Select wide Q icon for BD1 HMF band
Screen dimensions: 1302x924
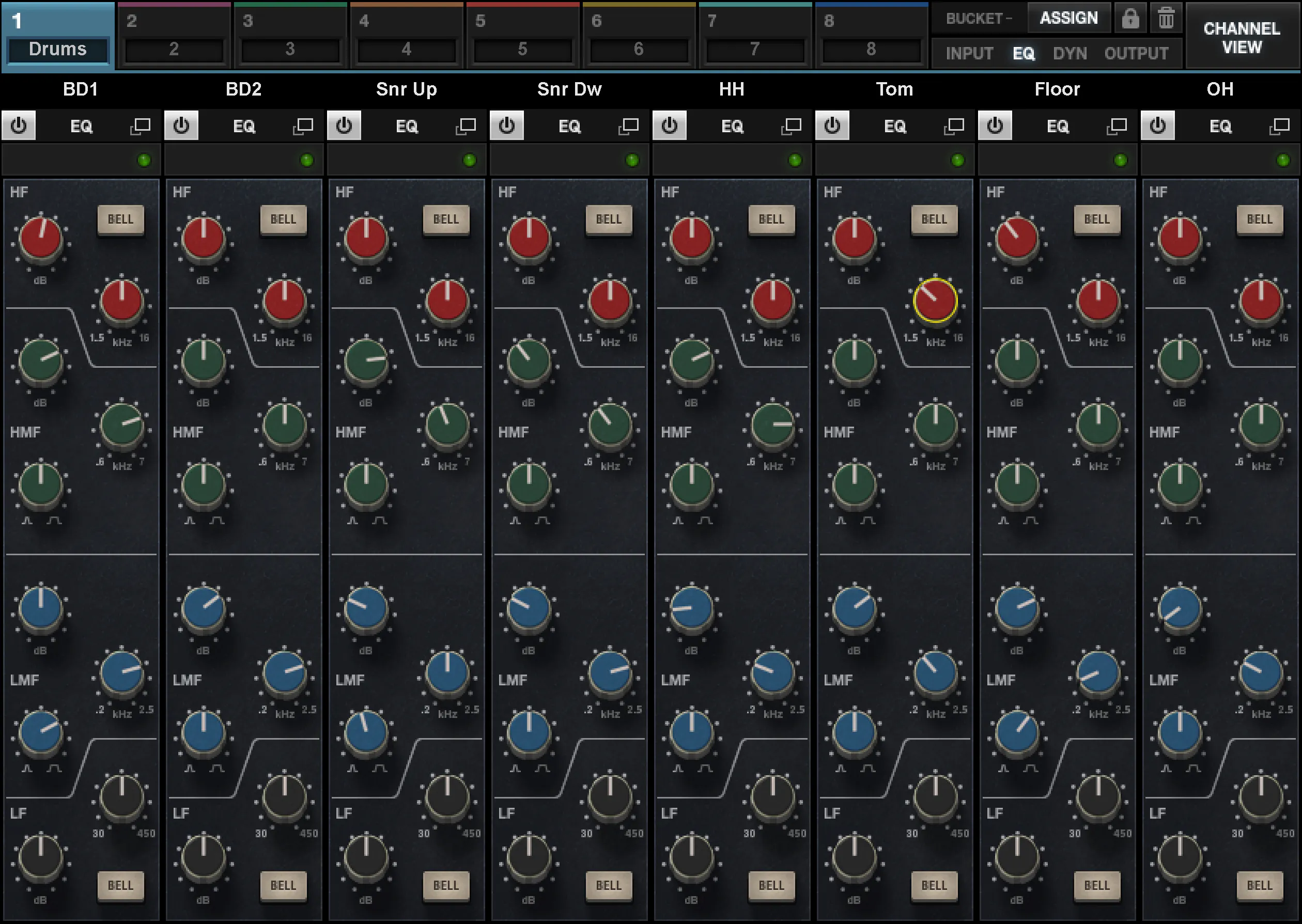tap(54, 521)
